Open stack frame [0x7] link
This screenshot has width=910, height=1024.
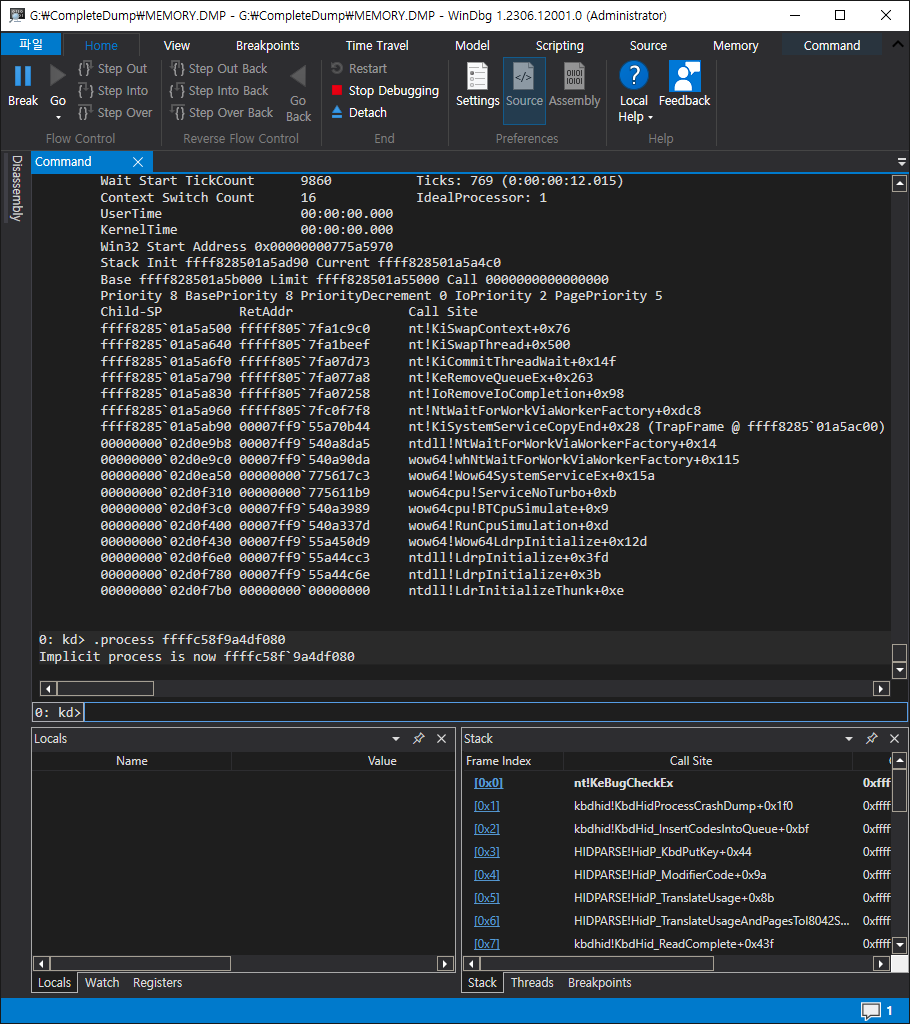pyautogui.click(x=487, y=944)
